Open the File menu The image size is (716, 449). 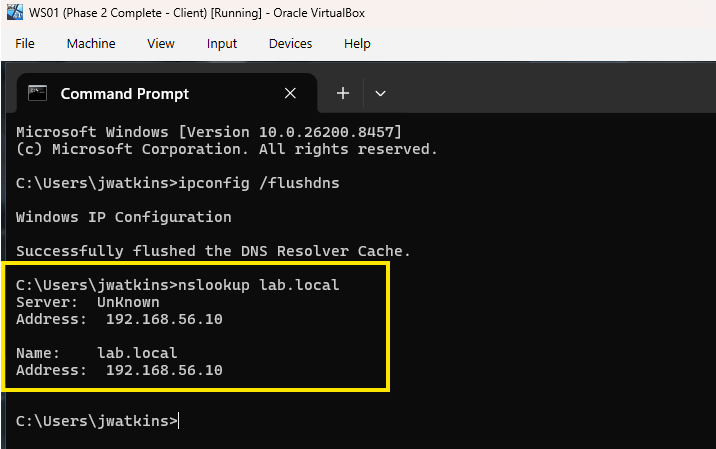tap(25, 43)
